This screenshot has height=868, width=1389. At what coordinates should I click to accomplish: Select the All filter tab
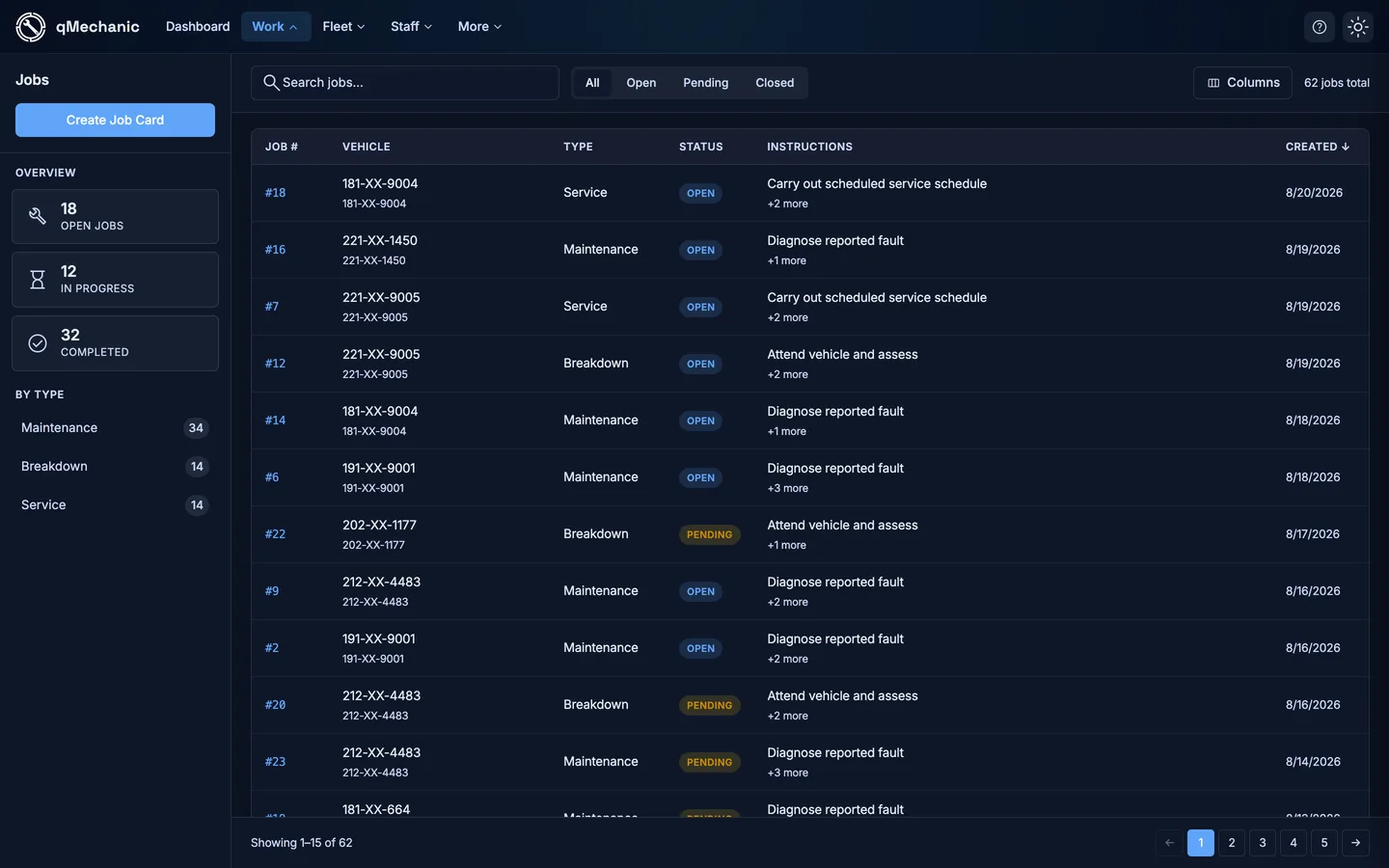coord(592,83)
